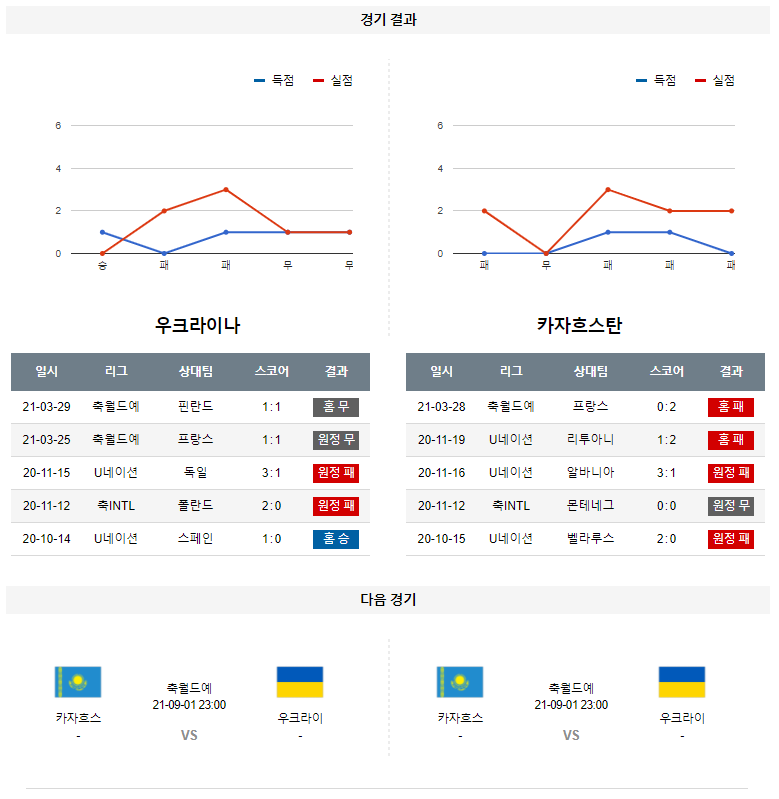
Task: Click Ukraine flag in left next-match panel
Action: (300, 682)
